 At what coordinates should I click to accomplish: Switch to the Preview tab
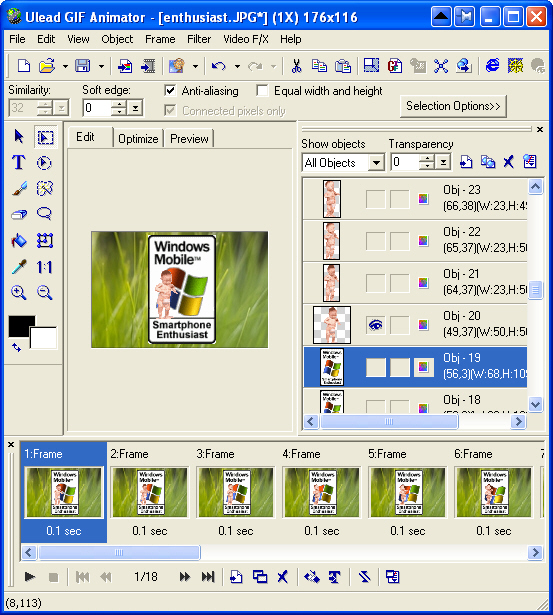tap(189, 139)
